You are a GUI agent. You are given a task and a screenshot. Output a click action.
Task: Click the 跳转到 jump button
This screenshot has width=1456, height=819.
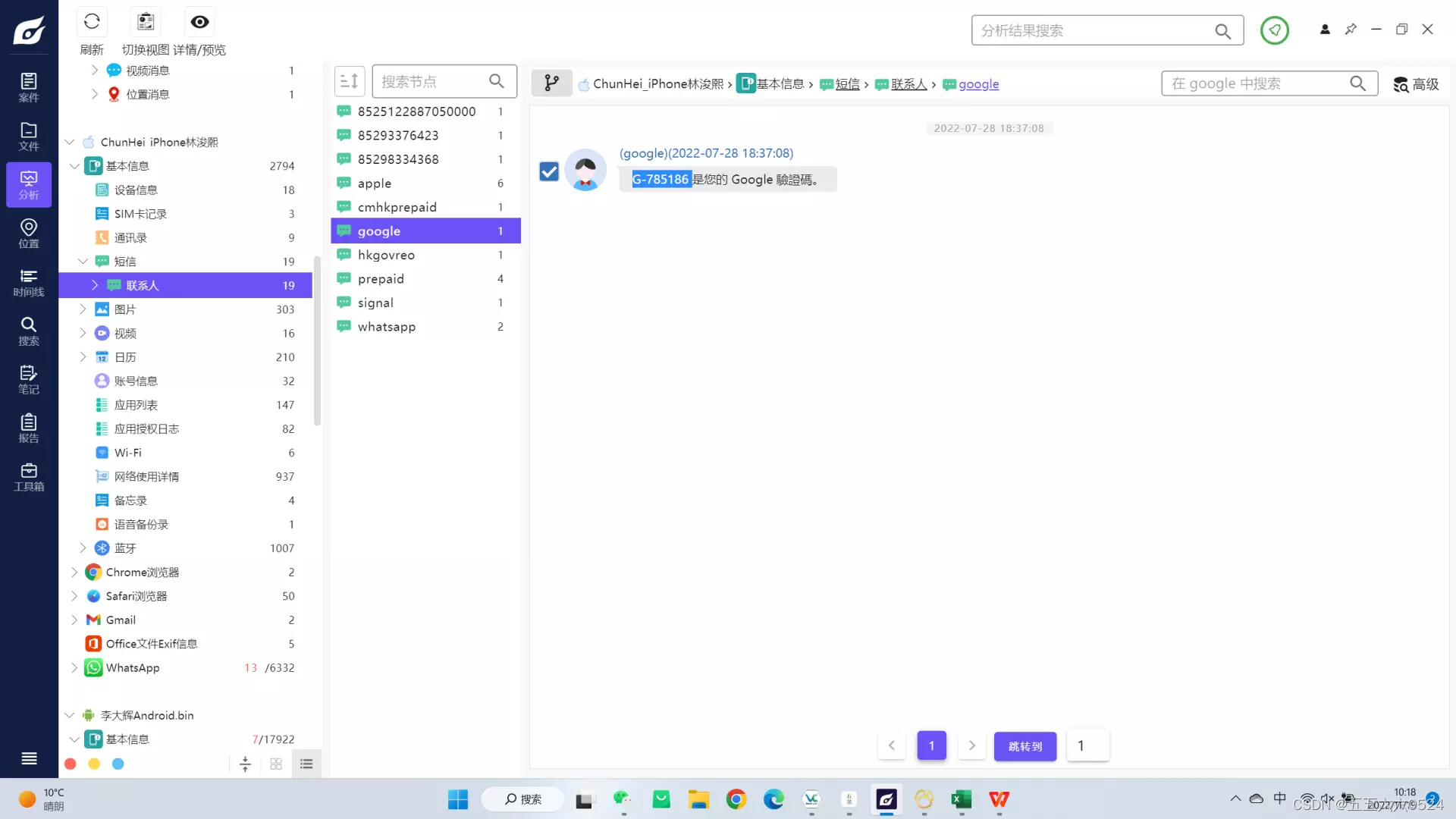point(1025,746)
